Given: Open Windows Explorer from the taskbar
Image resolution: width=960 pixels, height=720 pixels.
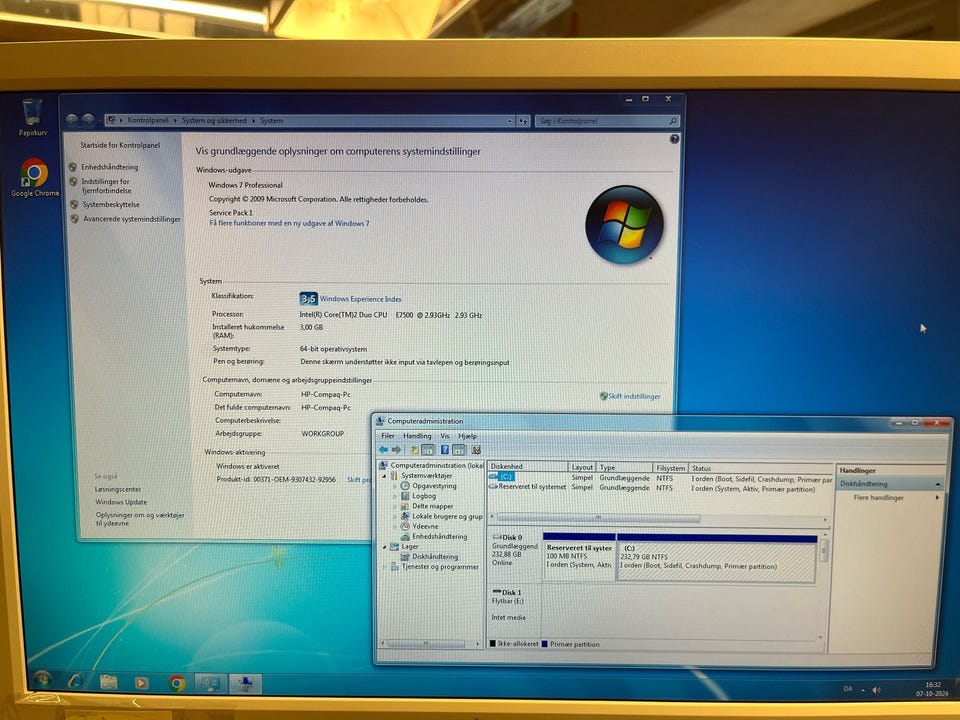Looking at the screenshot, I should 108,681.
